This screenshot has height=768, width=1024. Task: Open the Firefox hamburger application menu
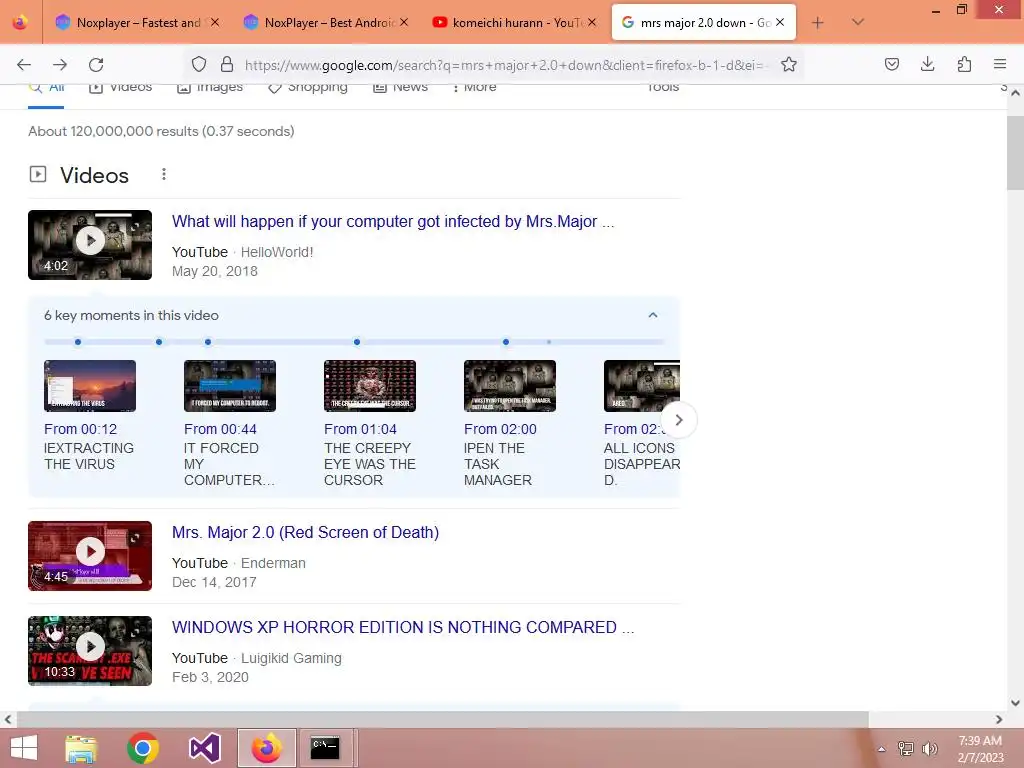tap(1000, 64)
